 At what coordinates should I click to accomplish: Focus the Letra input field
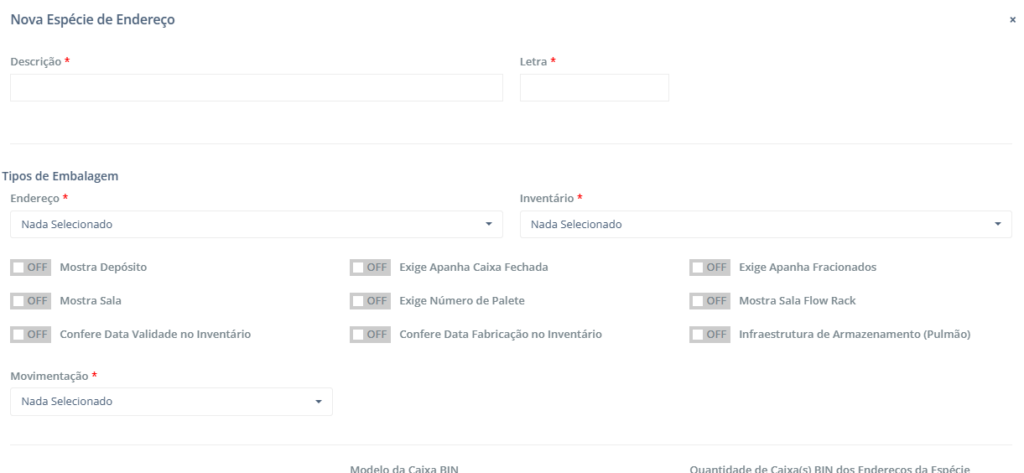(x=594, y=88)
